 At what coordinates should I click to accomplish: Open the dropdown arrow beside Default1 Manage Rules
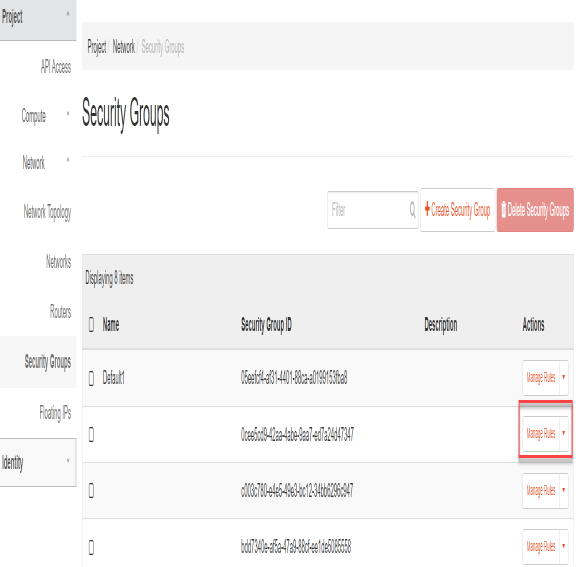pyautogui.click(x=564, y=378)
